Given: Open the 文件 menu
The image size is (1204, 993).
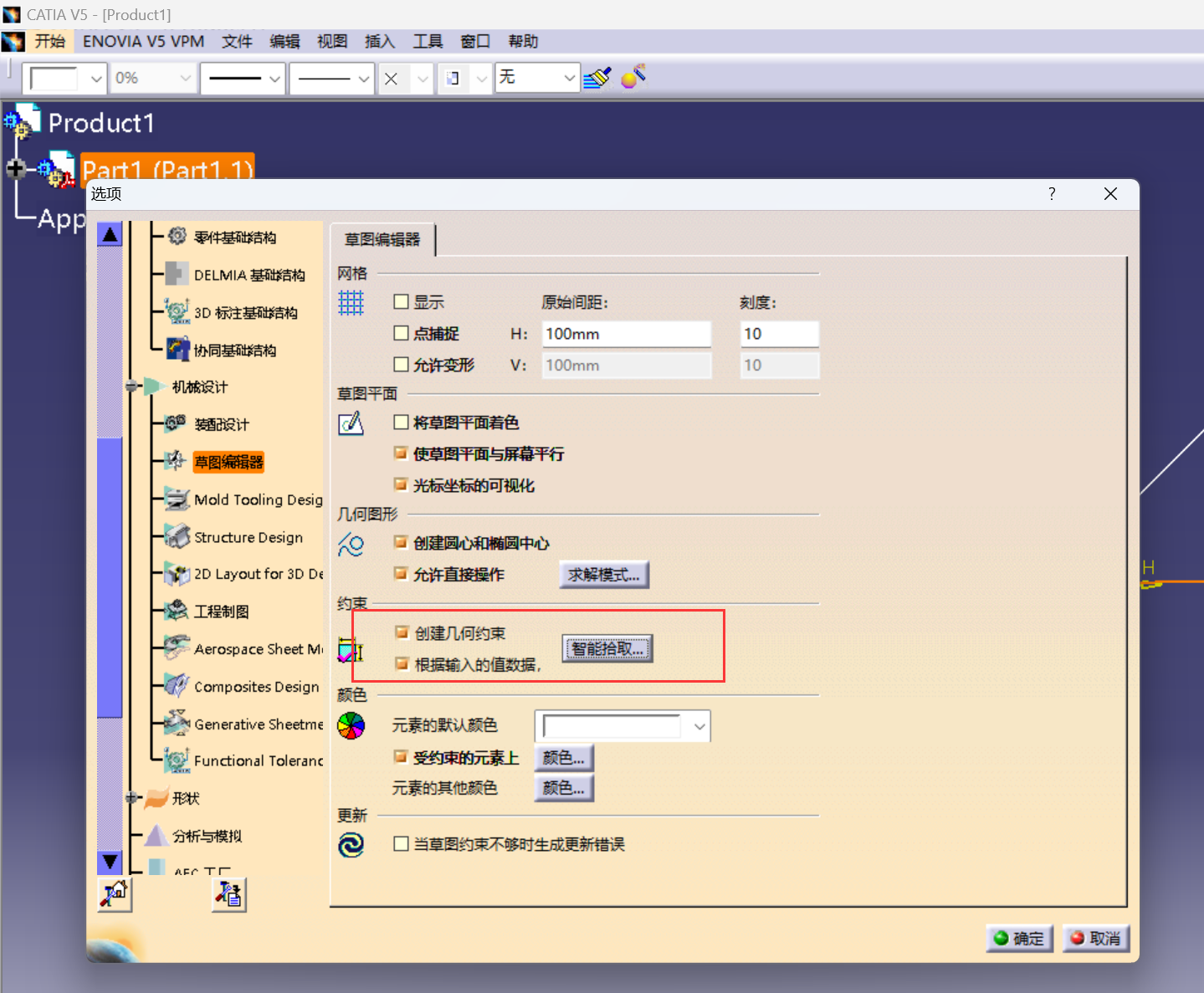Looking at the screenshot, I should point(237,41).
